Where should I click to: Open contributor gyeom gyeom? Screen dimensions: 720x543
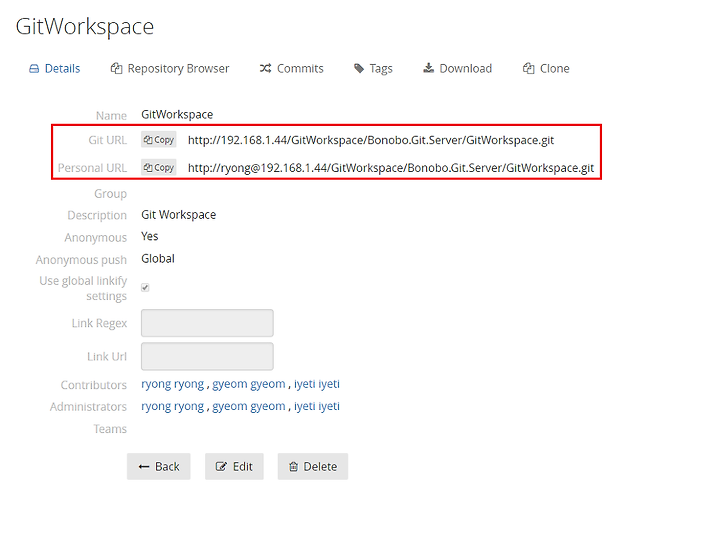248,384
